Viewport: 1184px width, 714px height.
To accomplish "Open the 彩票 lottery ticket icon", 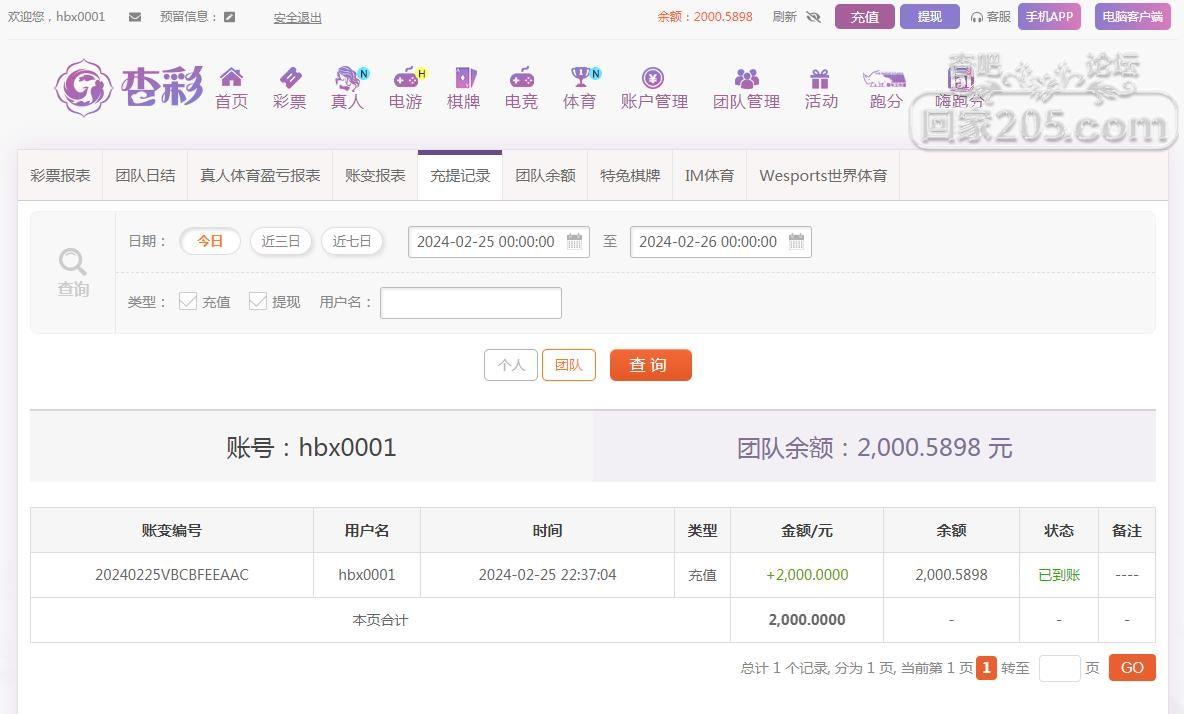I will (x=290, y=77).
